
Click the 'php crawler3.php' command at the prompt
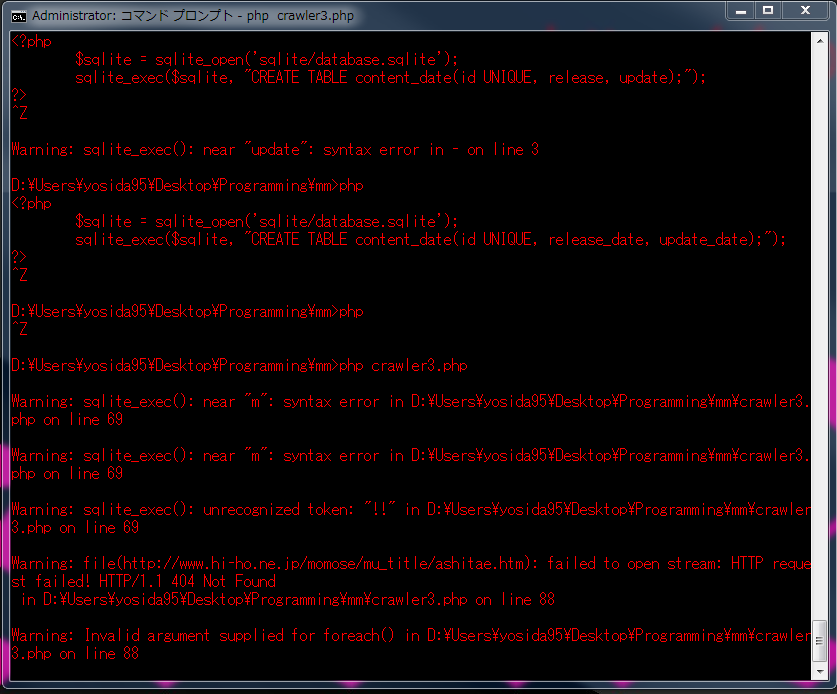pos(403,366)
